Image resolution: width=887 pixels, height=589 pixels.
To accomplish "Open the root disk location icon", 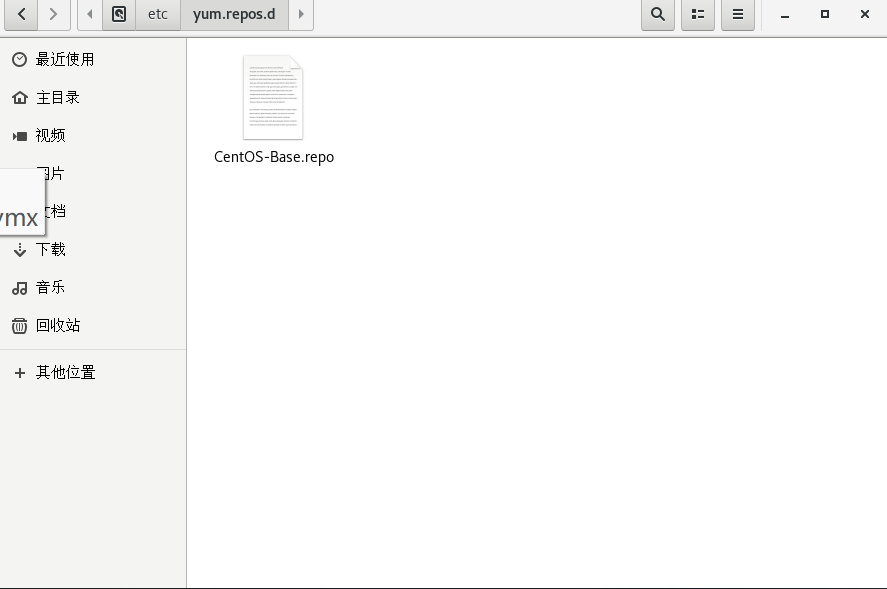I will 119,14.
